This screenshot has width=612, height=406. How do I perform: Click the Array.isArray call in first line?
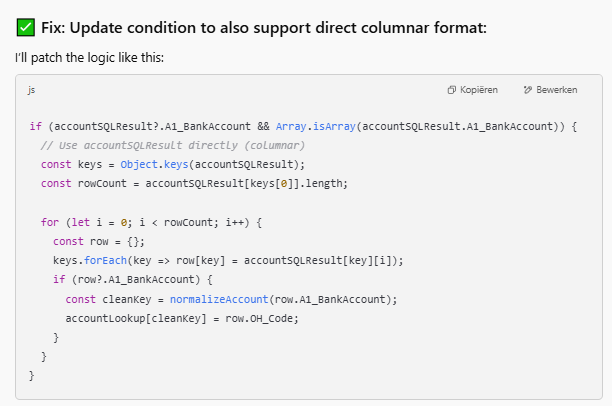(x=316, y=126)
